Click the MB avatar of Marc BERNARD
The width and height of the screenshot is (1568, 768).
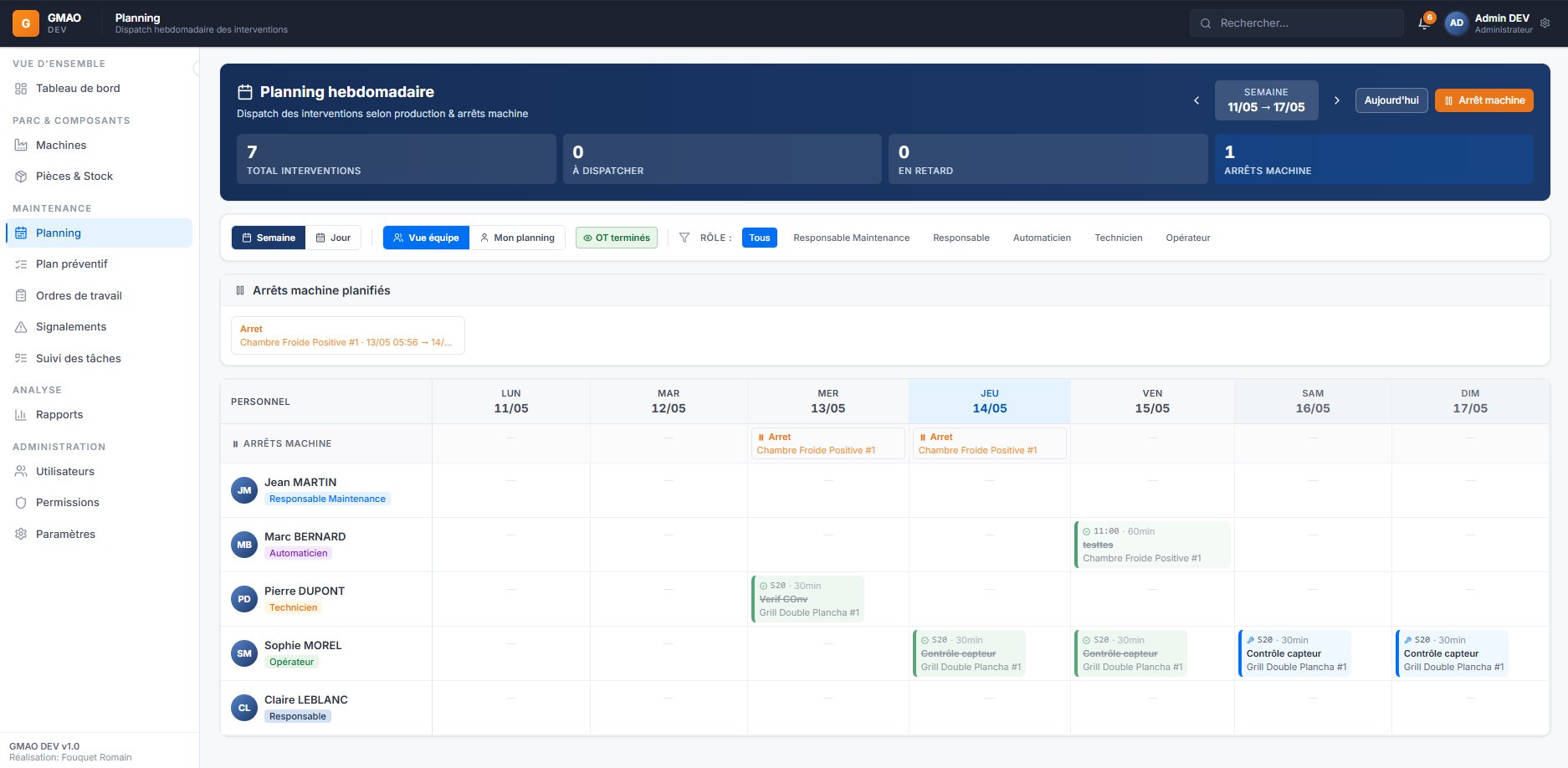244,545
